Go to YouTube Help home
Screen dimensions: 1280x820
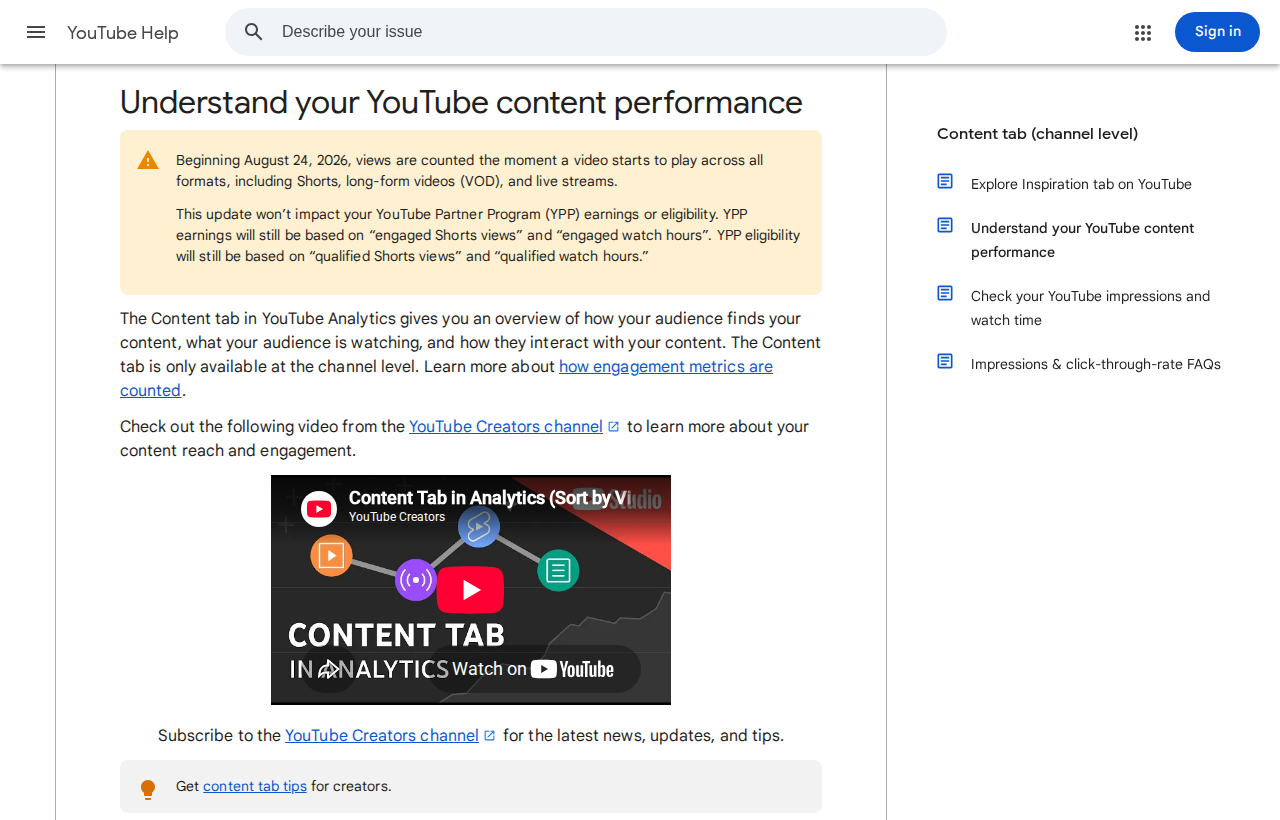(123, 33)
